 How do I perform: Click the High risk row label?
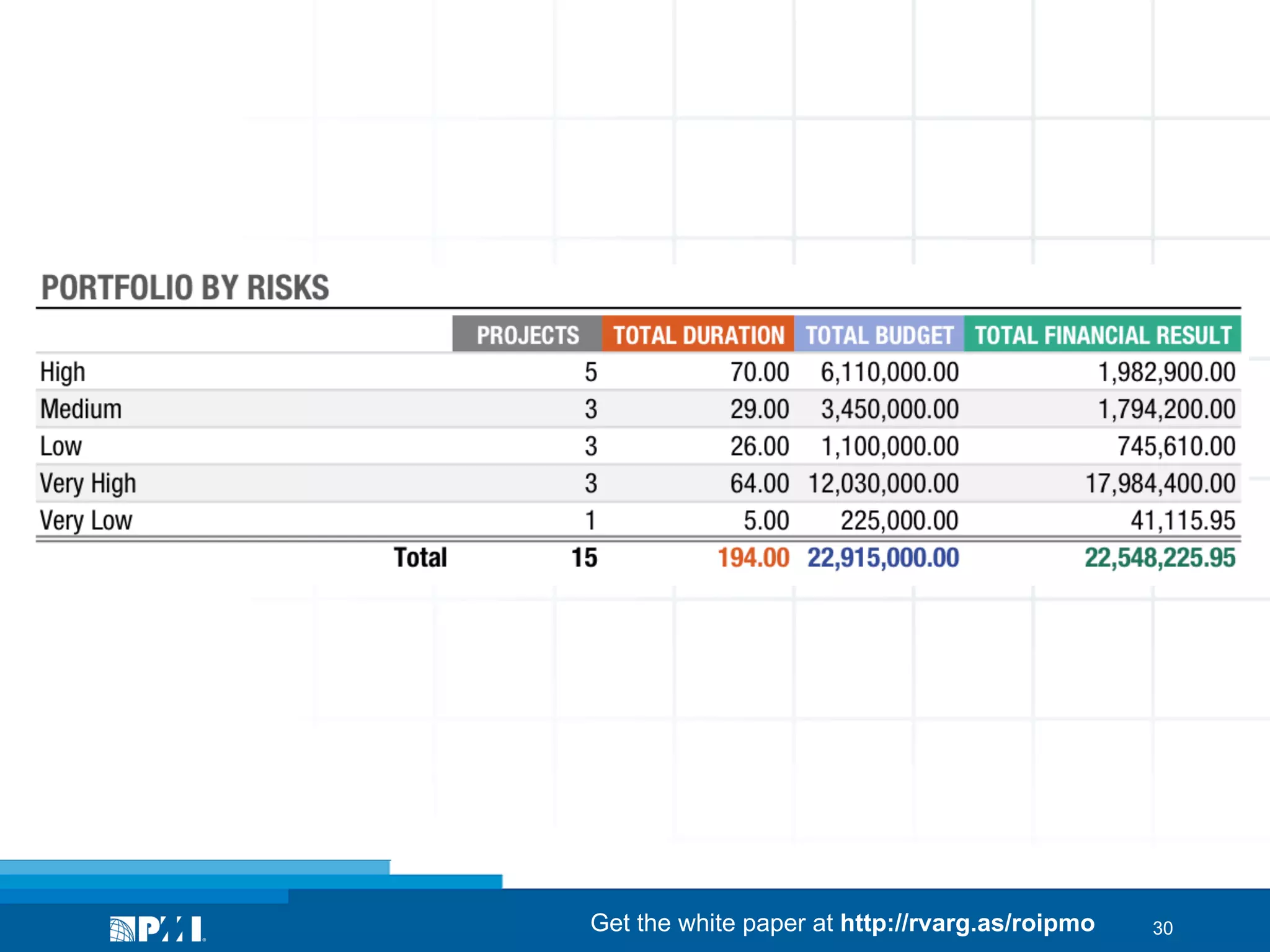click(63, 372)
